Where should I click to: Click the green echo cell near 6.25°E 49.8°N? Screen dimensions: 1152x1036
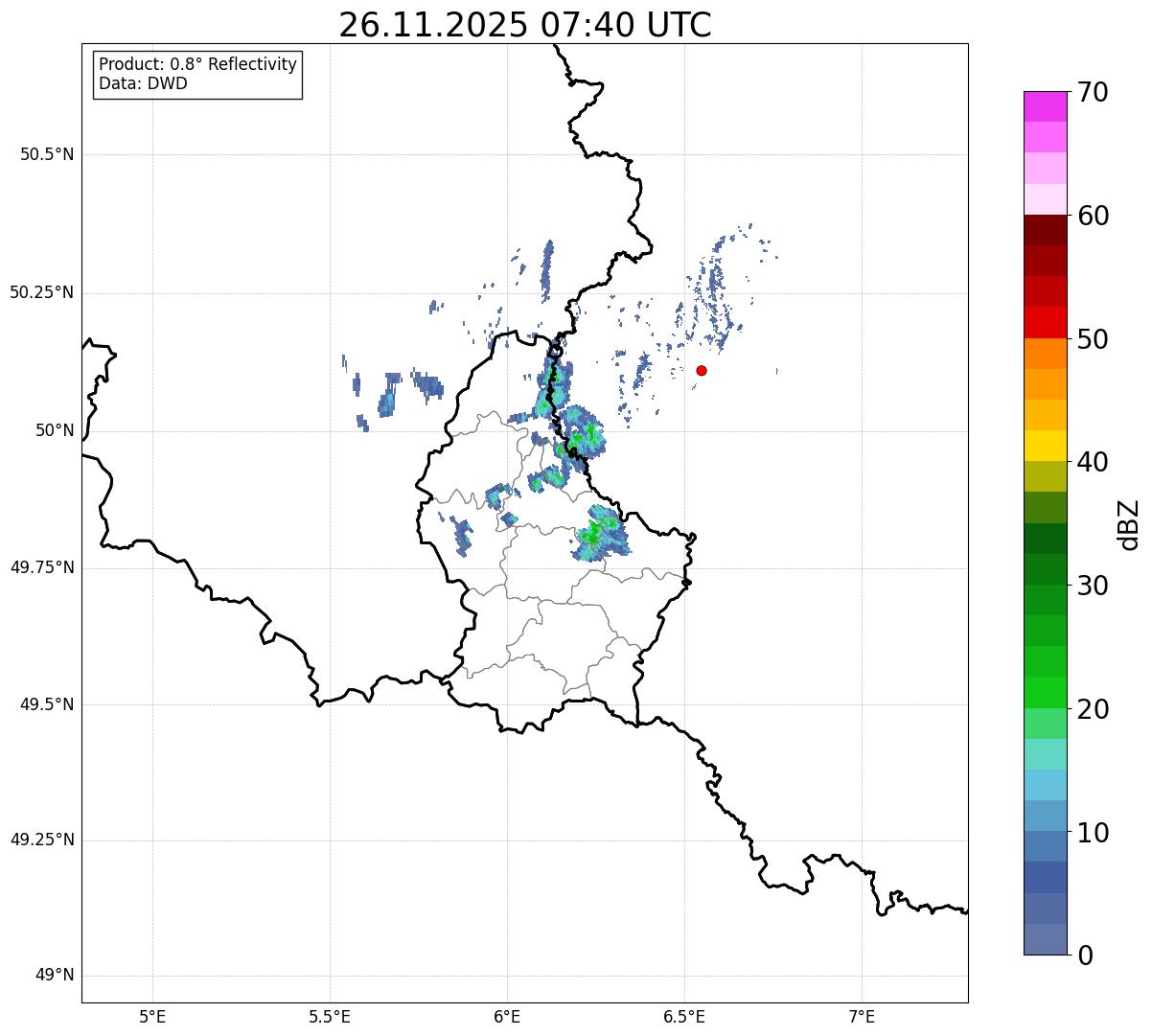600,533
